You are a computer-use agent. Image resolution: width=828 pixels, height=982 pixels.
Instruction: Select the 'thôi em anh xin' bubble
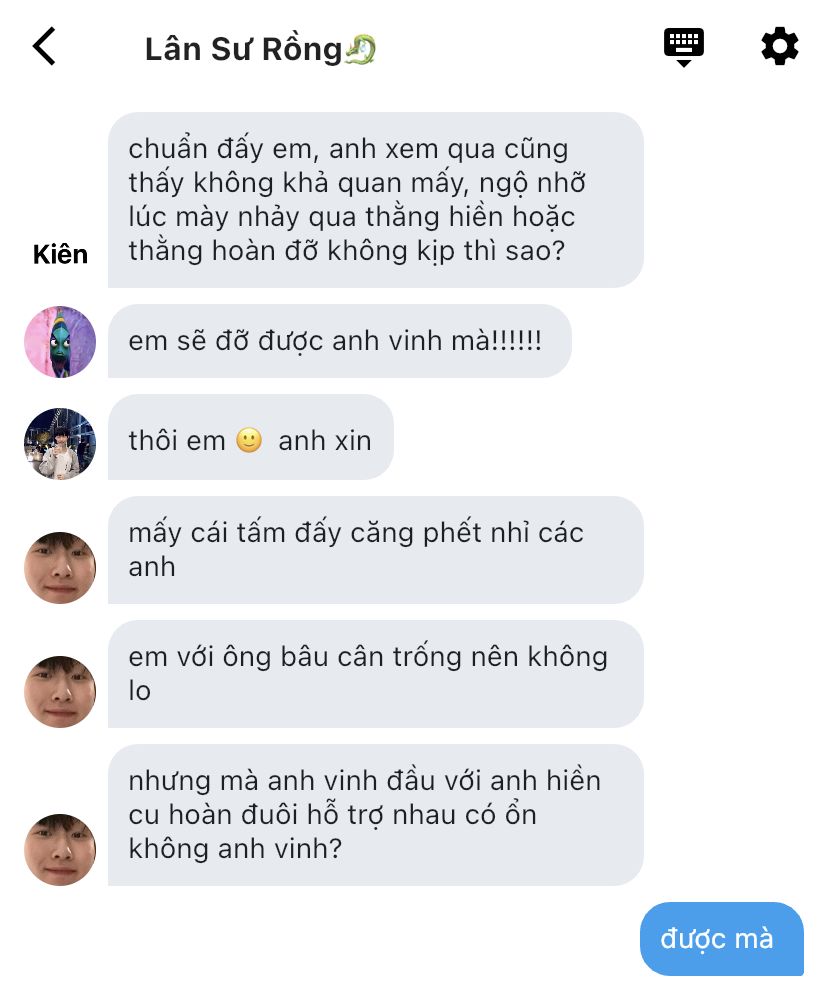point(251,437)
